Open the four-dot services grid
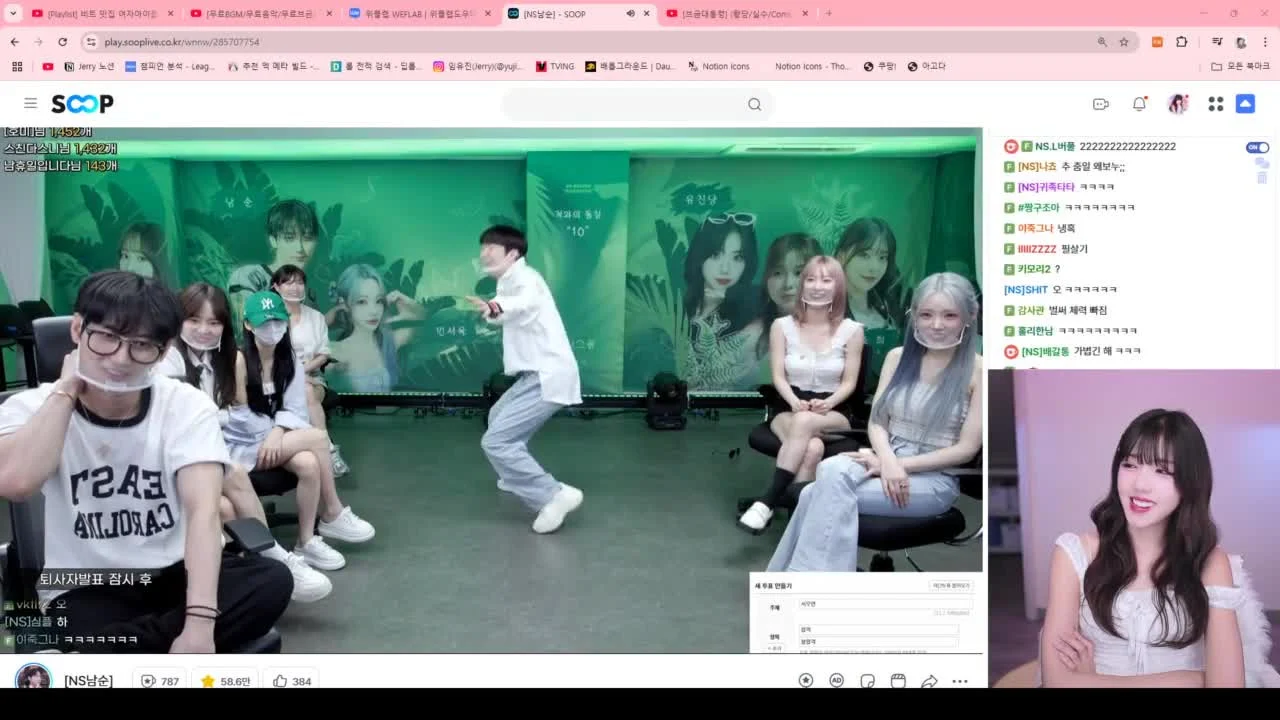 point(1216,104)
